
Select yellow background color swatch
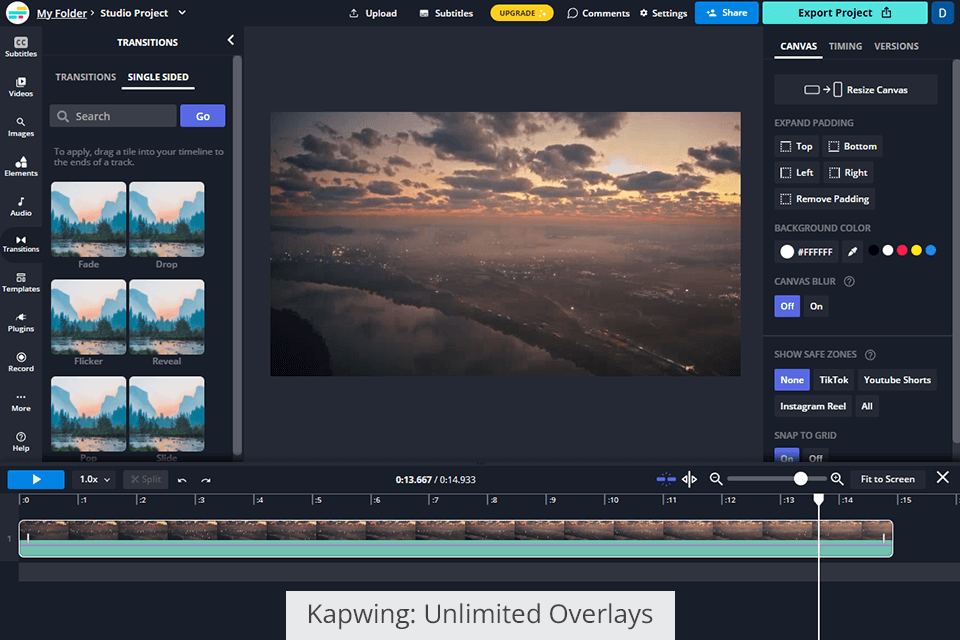(x=916, y=250)
